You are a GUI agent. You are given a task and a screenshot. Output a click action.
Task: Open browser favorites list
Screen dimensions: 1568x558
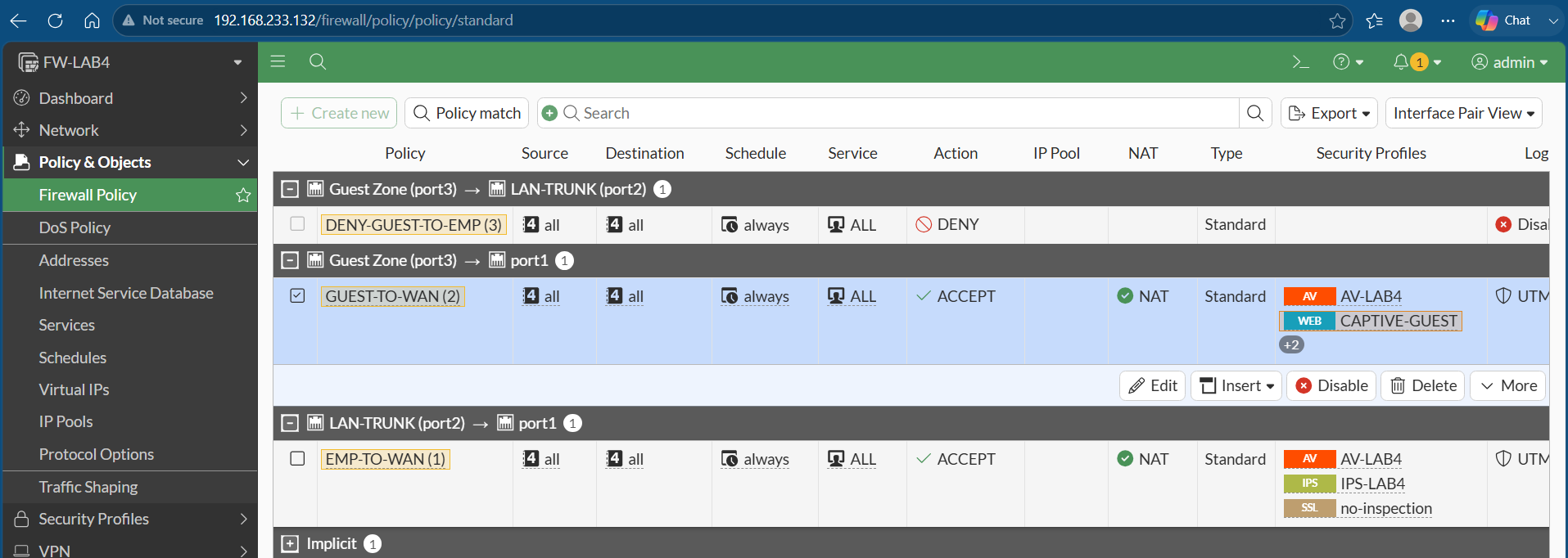pyautogui.click(x=1375, y=20)
